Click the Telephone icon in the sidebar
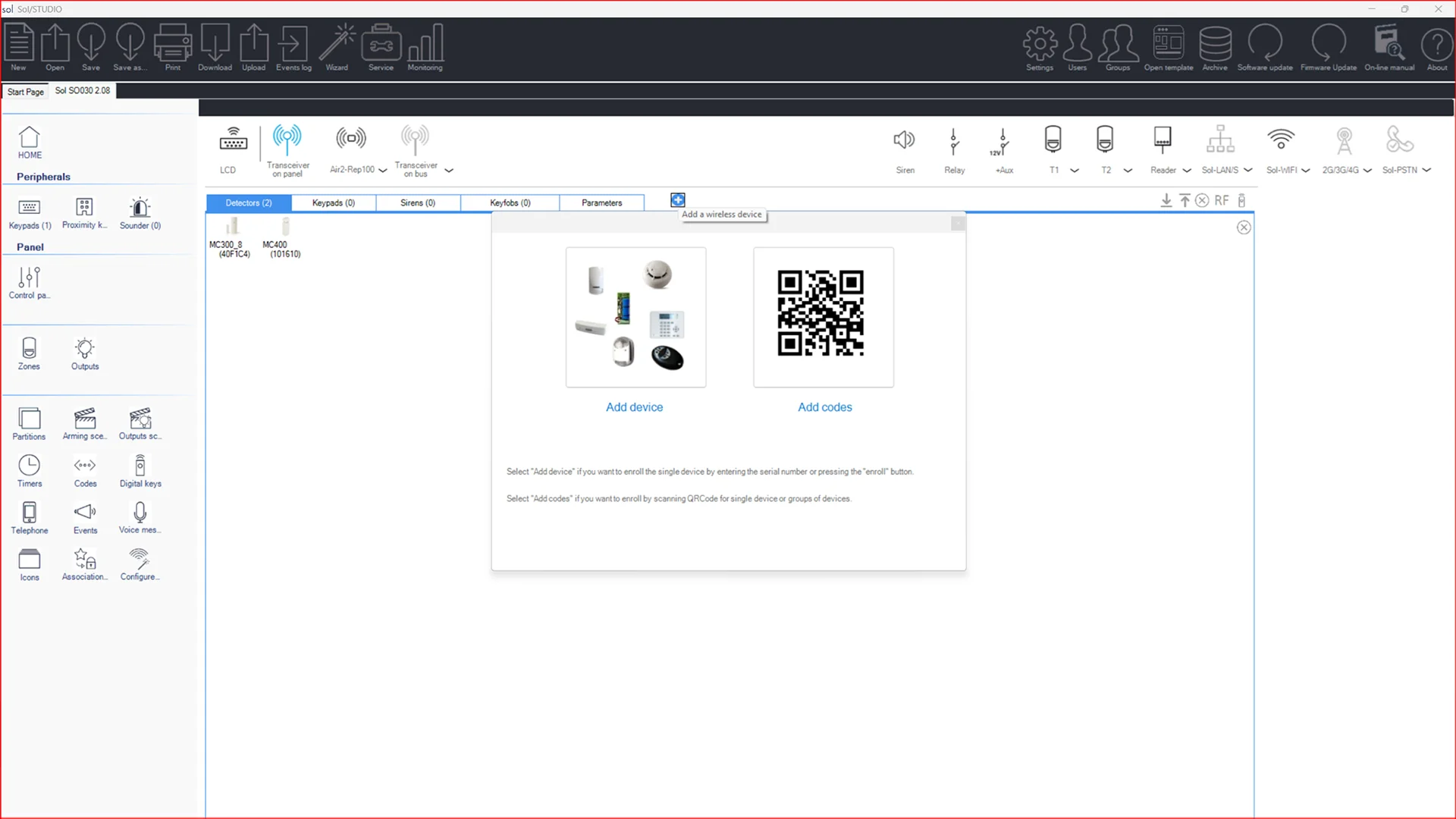Screen dimensions: 1456x819 click(x=29, y=516)
